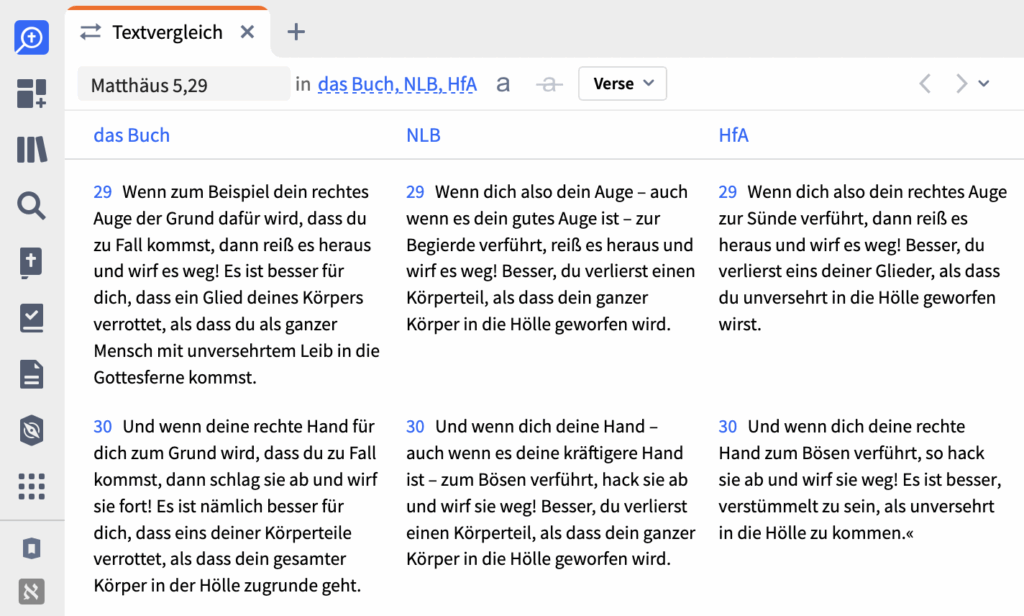This screenshot has height=616, width=1024.
Task: Click verse number 29 in das Buch
Action: (103, 192)
